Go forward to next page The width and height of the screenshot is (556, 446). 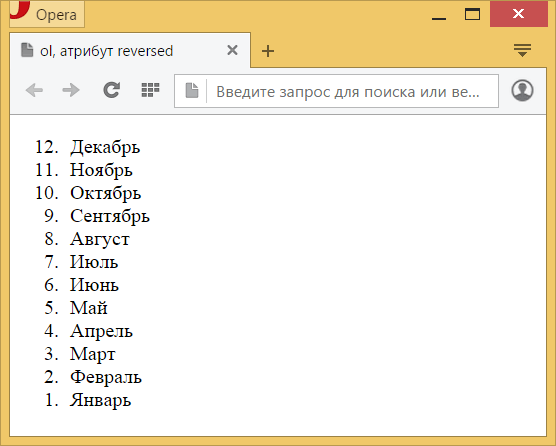71,90
